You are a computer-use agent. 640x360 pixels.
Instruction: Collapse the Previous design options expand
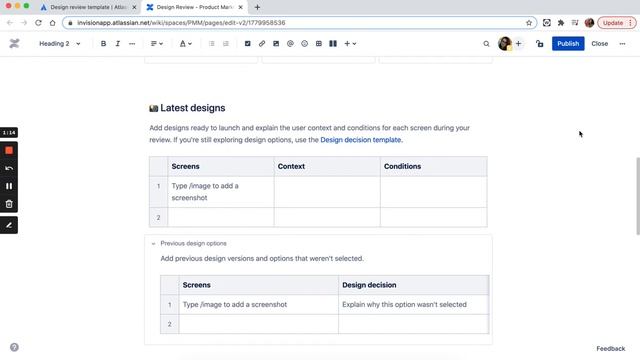coord(153,244)
